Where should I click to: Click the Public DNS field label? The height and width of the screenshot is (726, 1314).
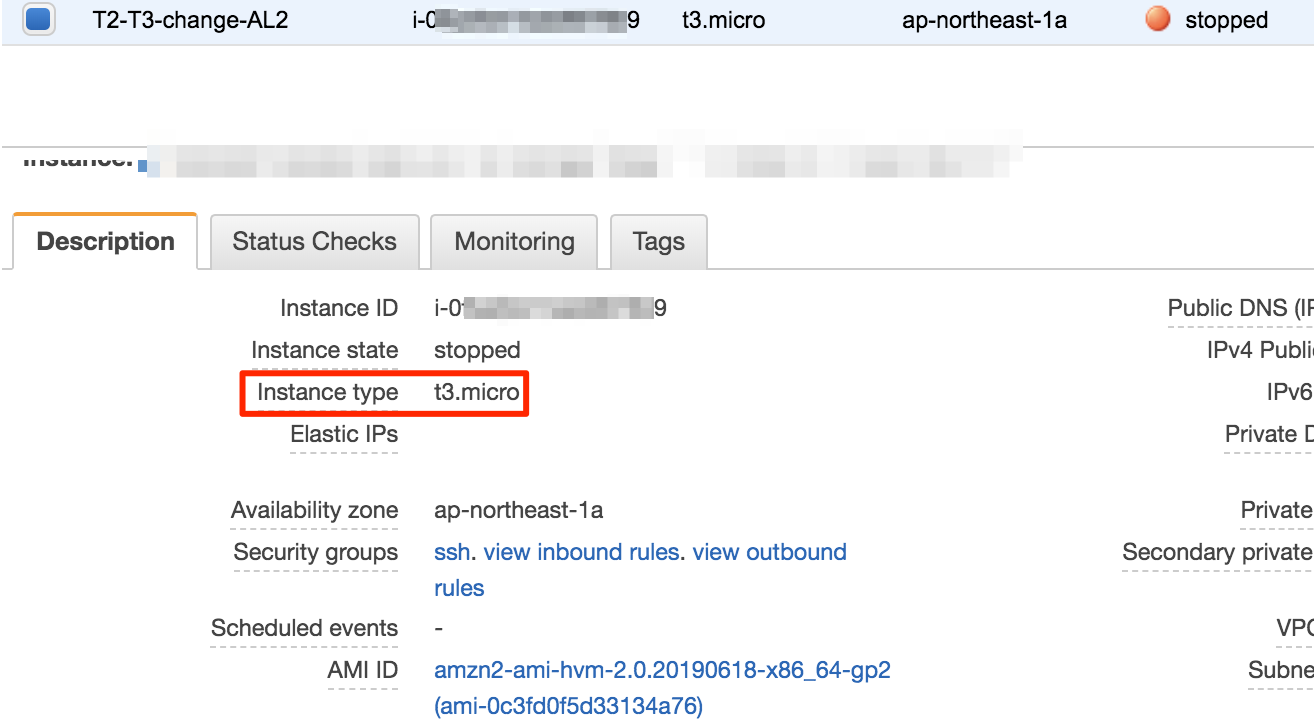point(1240,309)
